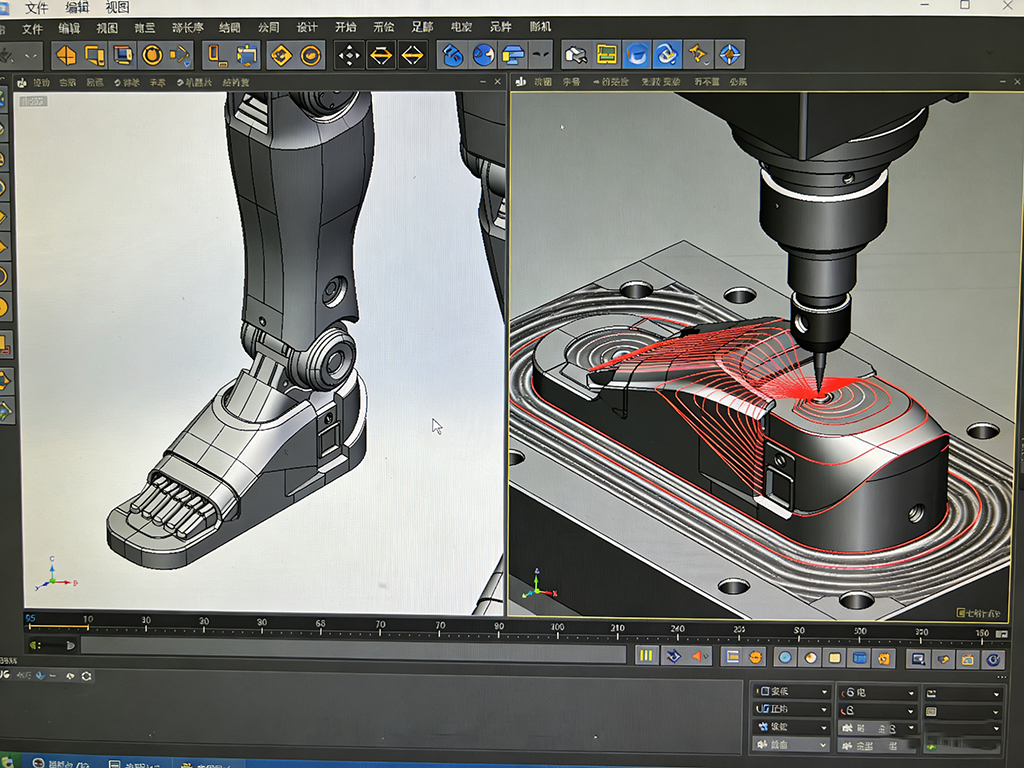This screenshot has height=768, width=1024.
Task: Click the orange circular target icon in toolbar
Action: pos(152,55)
